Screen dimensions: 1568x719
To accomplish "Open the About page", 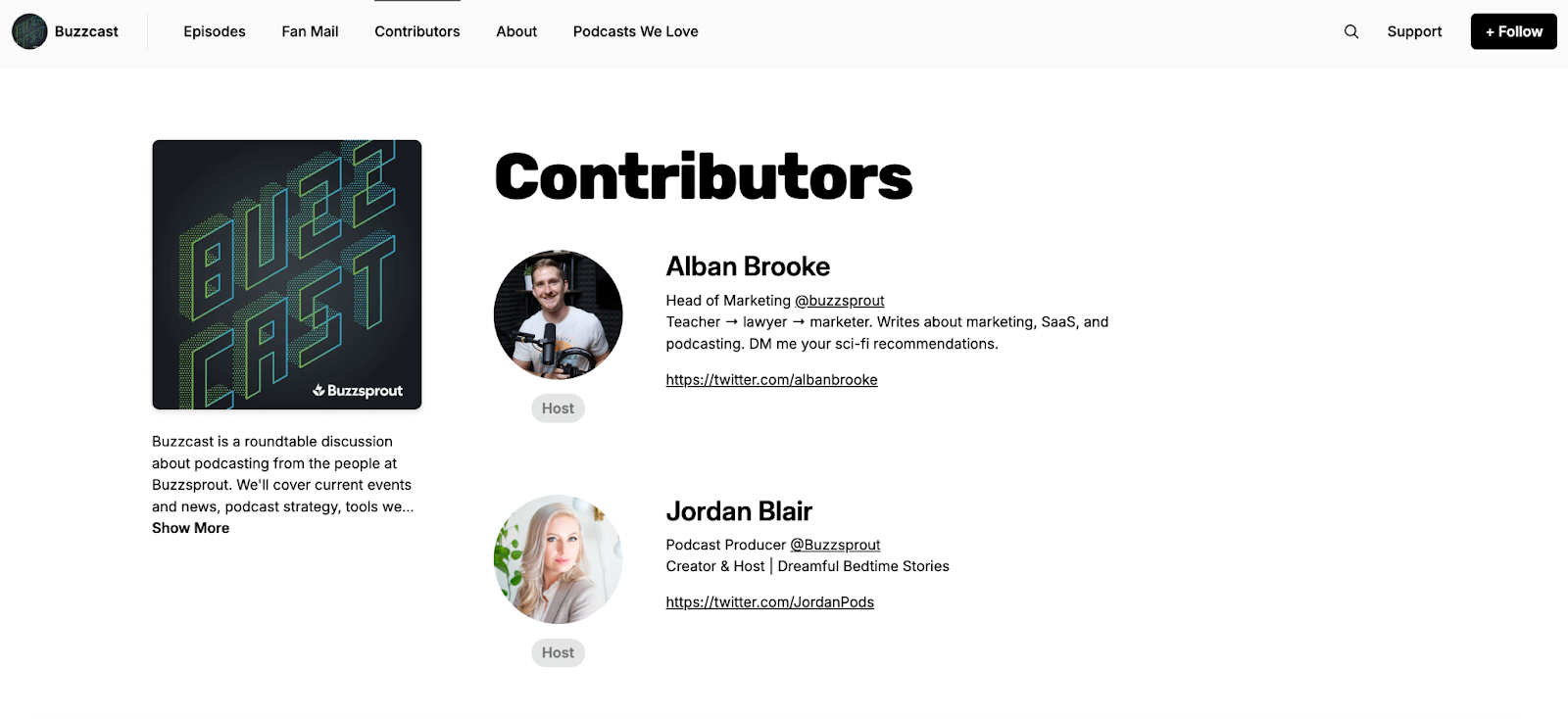I will [516, 31].
